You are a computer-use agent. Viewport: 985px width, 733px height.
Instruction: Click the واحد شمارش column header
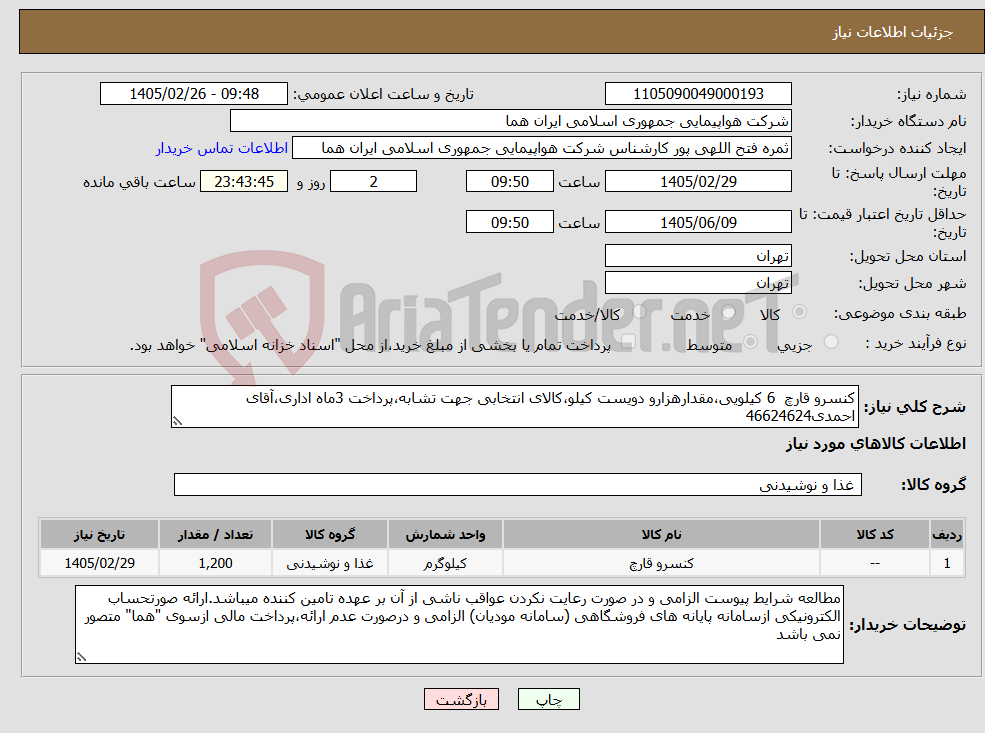pyautogui.click(x=445, y=535)
